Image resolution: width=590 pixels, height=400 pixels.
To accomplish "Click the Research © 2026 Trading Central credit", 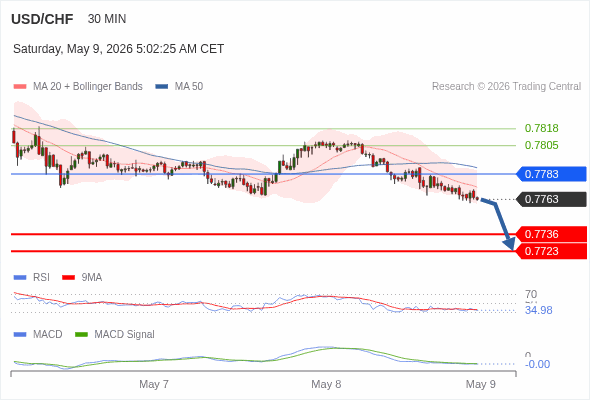I will (x=506, y=87).
